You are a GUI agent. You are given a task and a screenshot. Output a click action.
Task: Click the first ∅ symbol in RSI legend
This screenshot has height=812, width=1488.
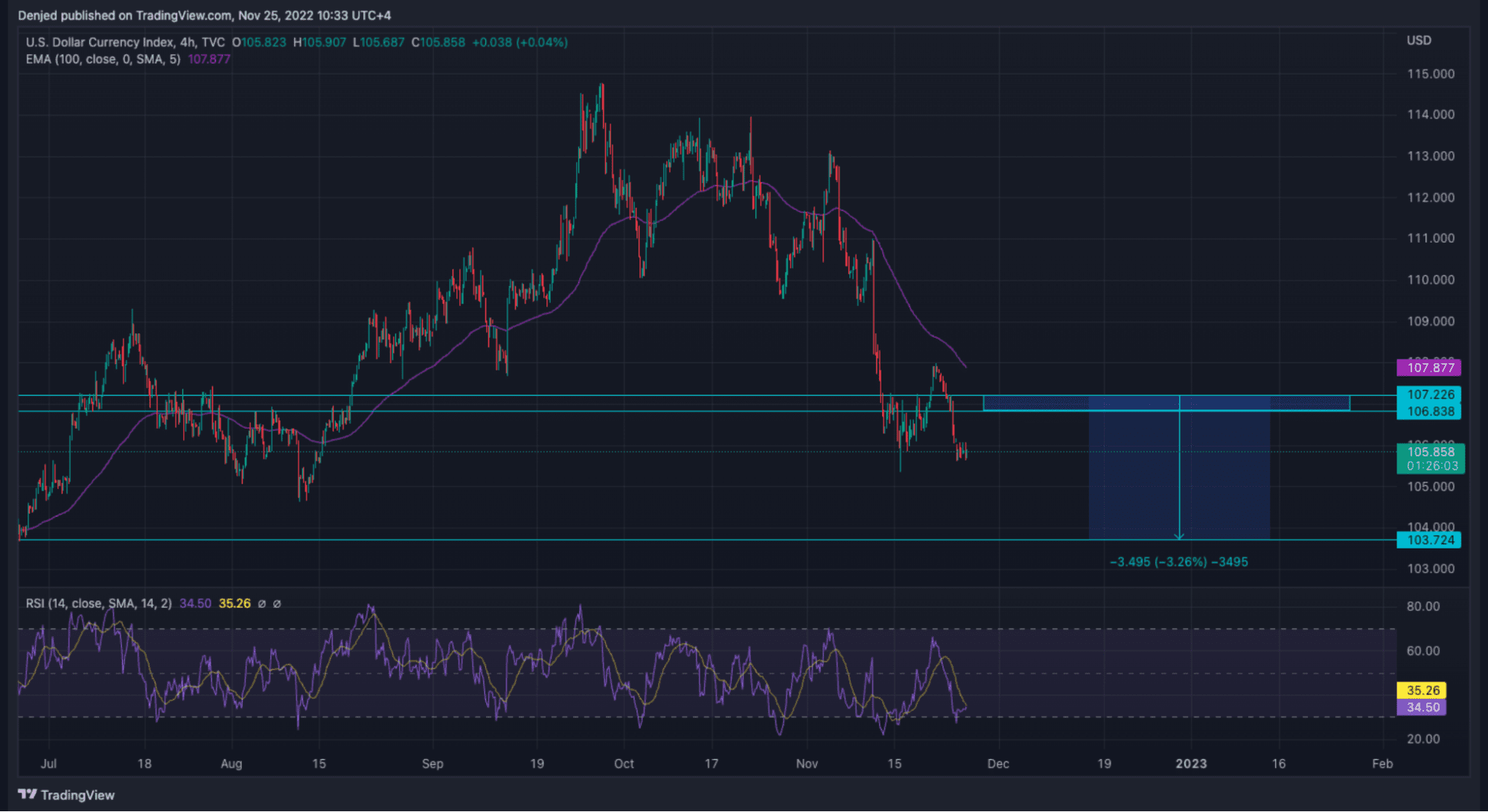(262, 604)
